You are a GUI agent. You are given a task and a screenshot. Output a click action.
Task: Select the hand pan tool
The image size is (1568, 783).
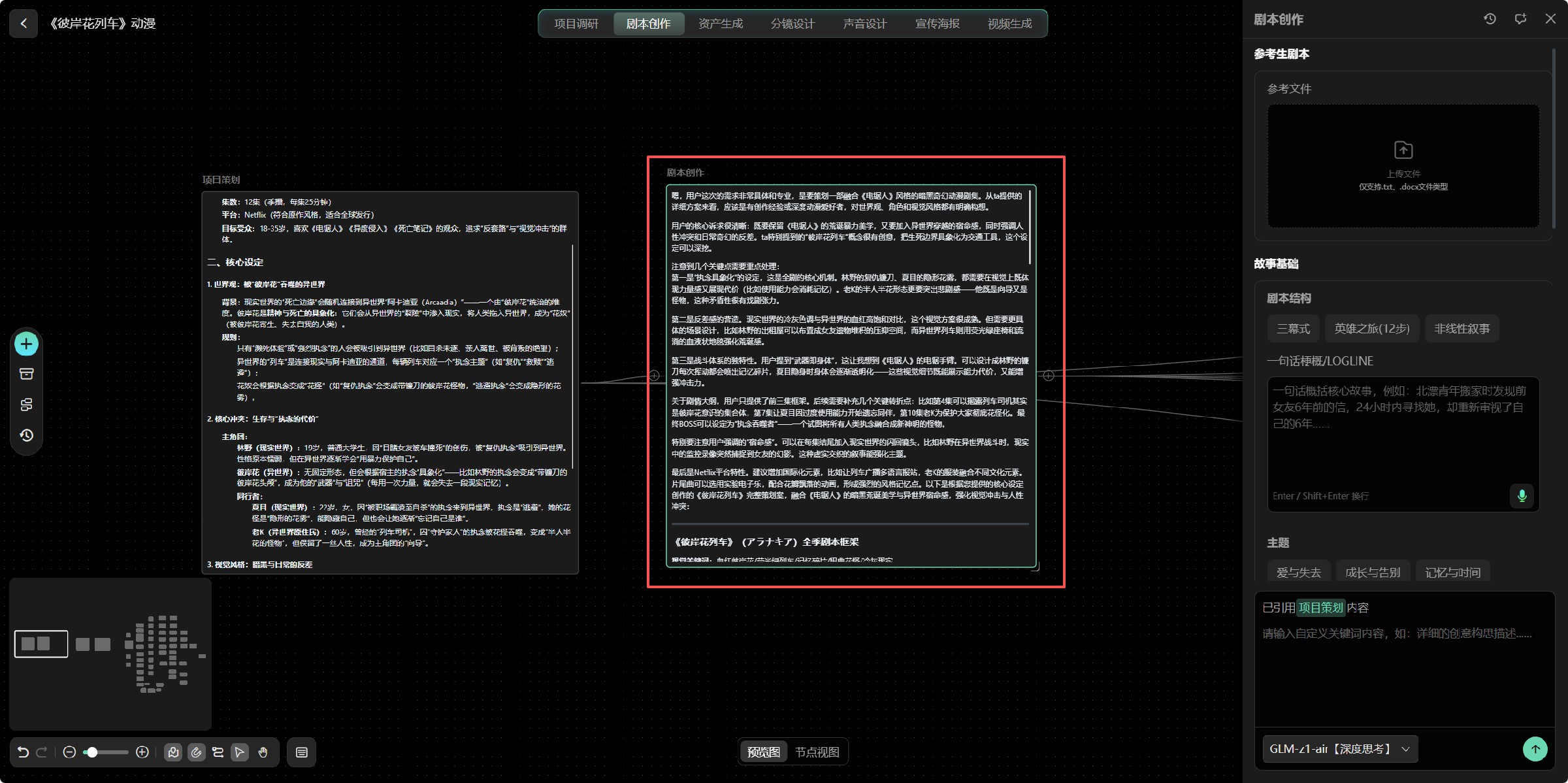point(263,752)
